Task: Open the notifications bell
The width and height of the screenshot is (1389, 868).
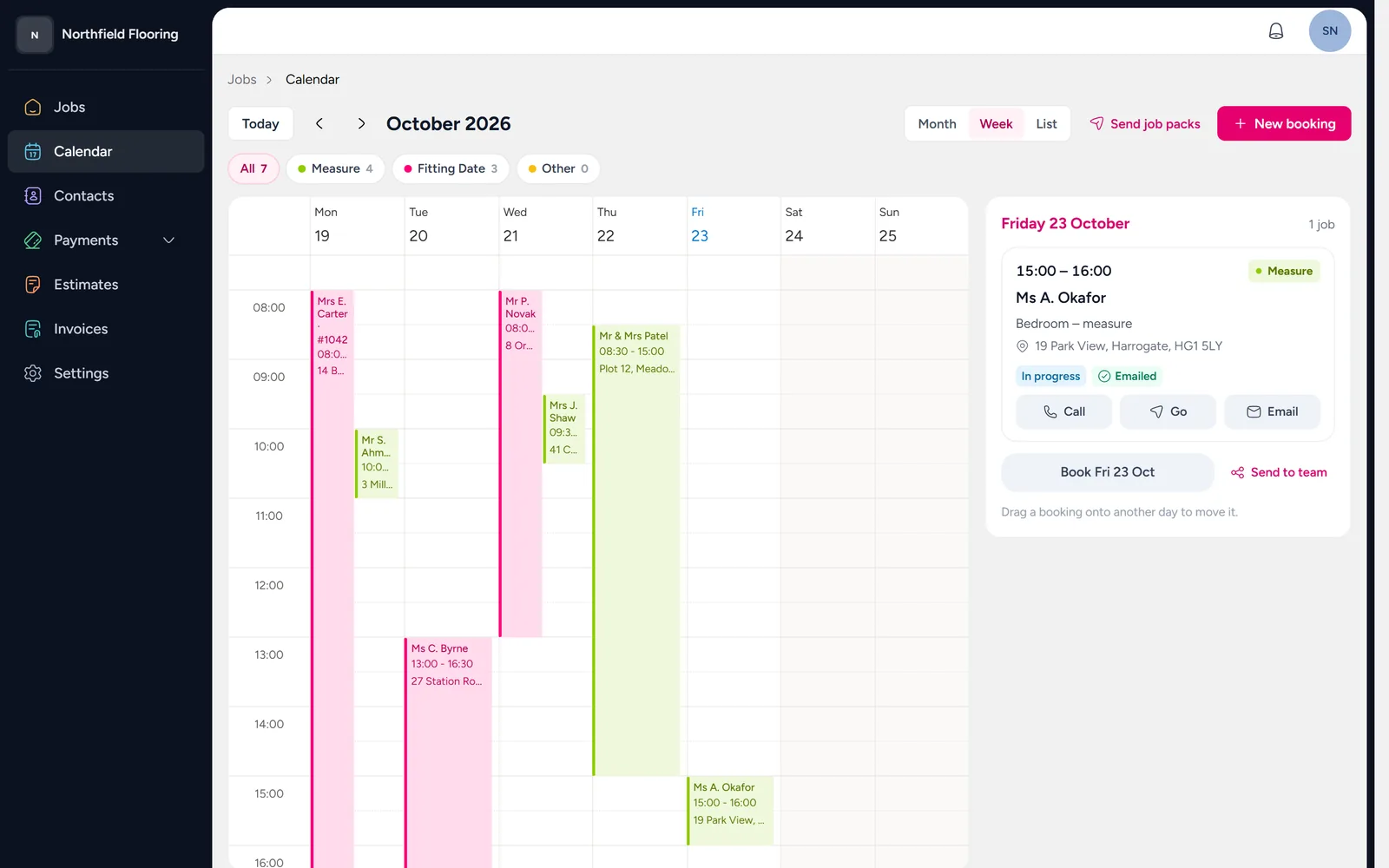Action: [x=1275, y=31]
